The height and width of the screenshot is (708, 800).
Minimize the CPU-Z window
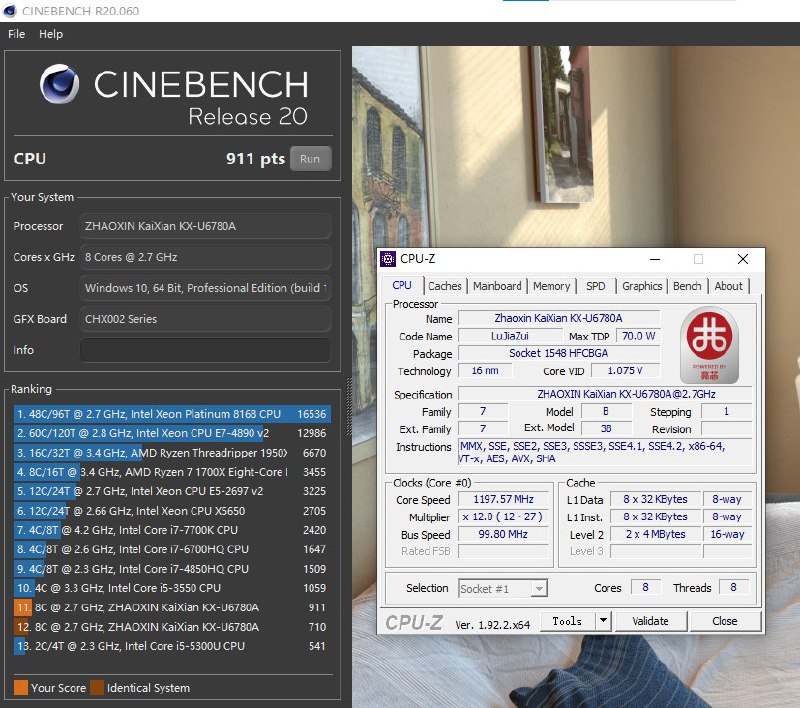(655, 259)
